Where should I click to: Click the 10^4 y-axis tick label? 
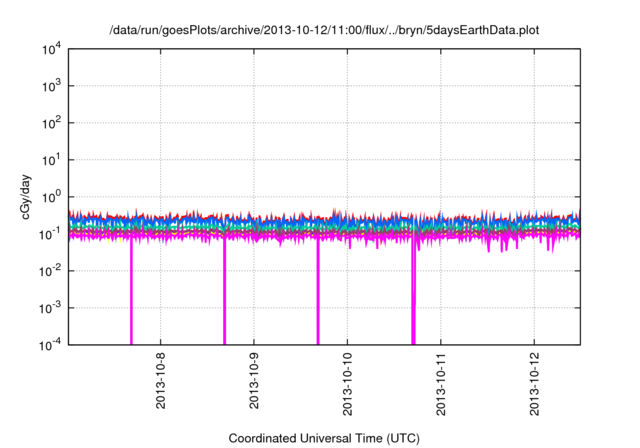click(51, 49)
